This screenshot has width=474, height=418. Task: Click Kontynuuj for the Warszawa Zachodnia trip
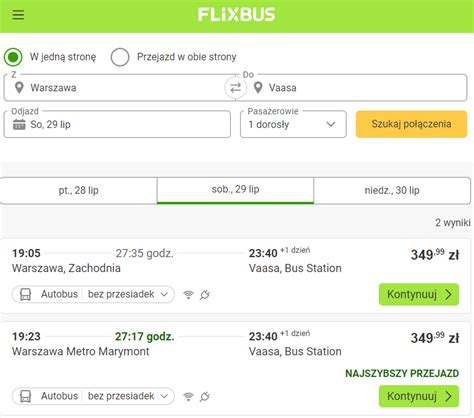pyautogui.click(x=419, y=294)
